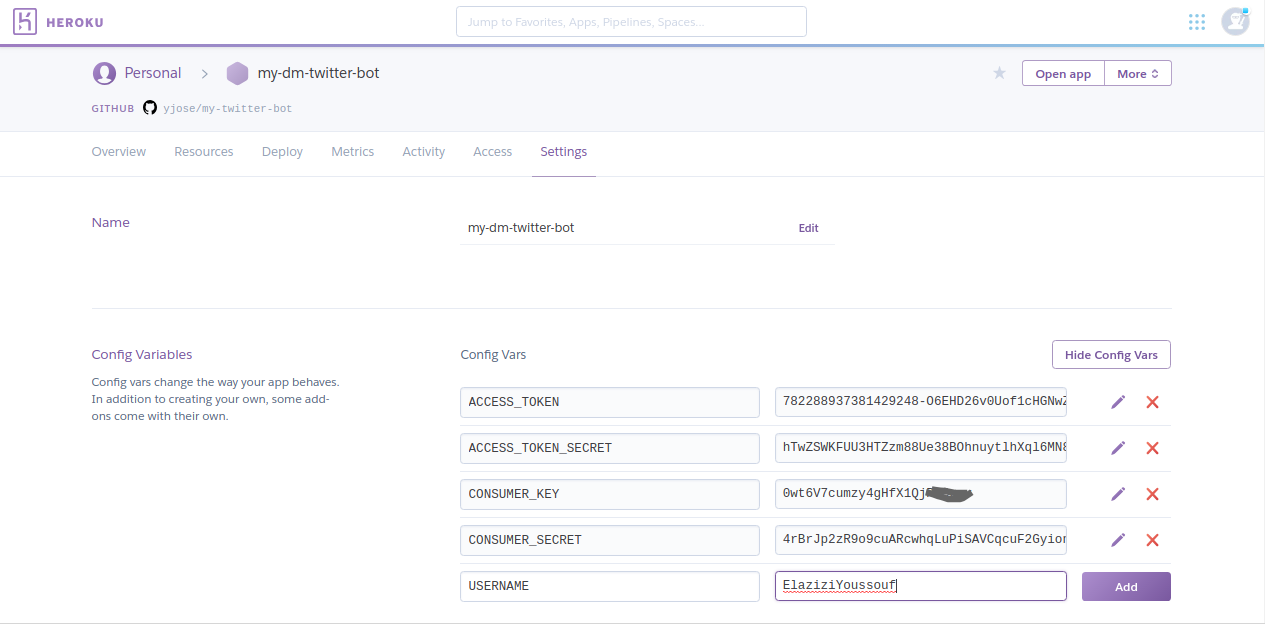Click the Jump to Favorites search field
Viewport: 1265px width, 624px height.
click(630, 21)
